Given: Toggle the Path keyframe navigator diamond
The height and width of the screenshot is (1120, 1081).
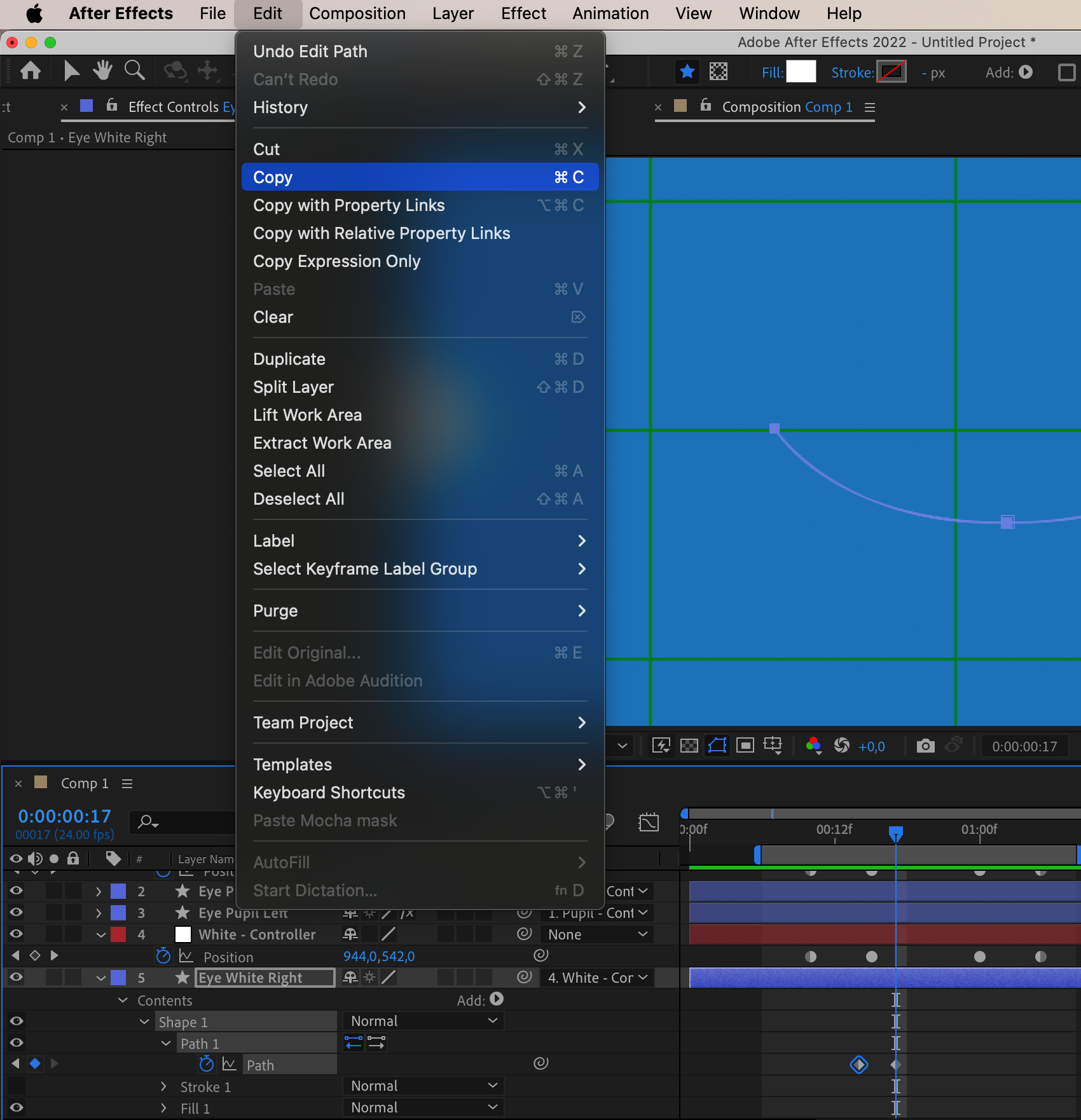Looking at the screenshot, I should (35, 1063).
